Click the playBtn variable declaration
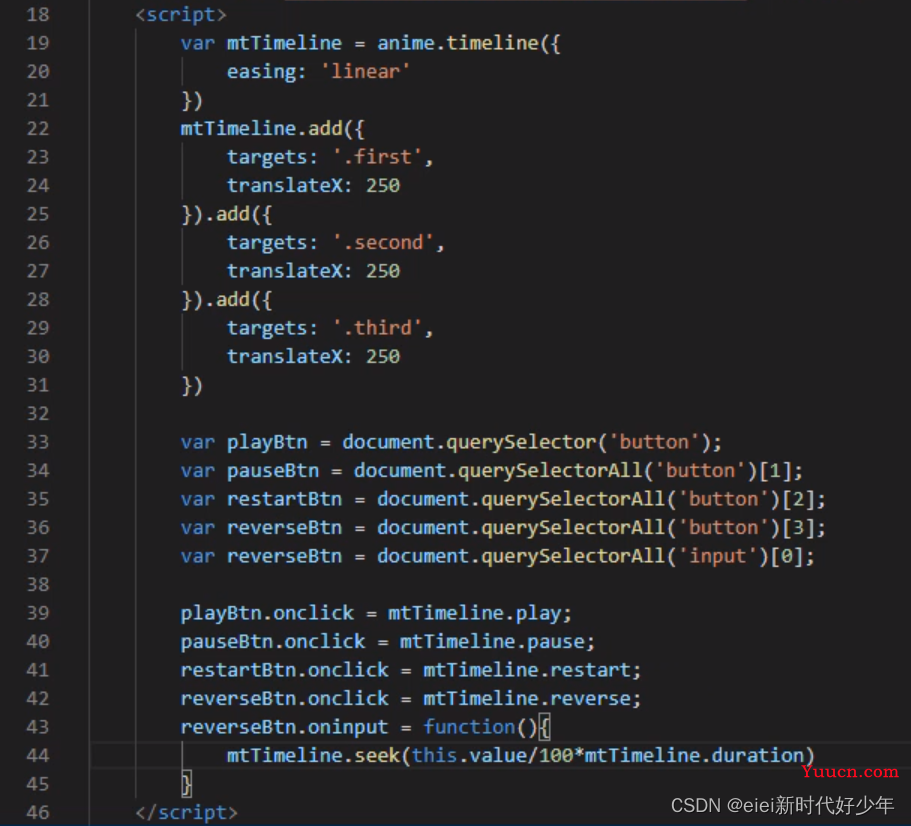Screen dimensions: 911x826 tap(267, 442)
